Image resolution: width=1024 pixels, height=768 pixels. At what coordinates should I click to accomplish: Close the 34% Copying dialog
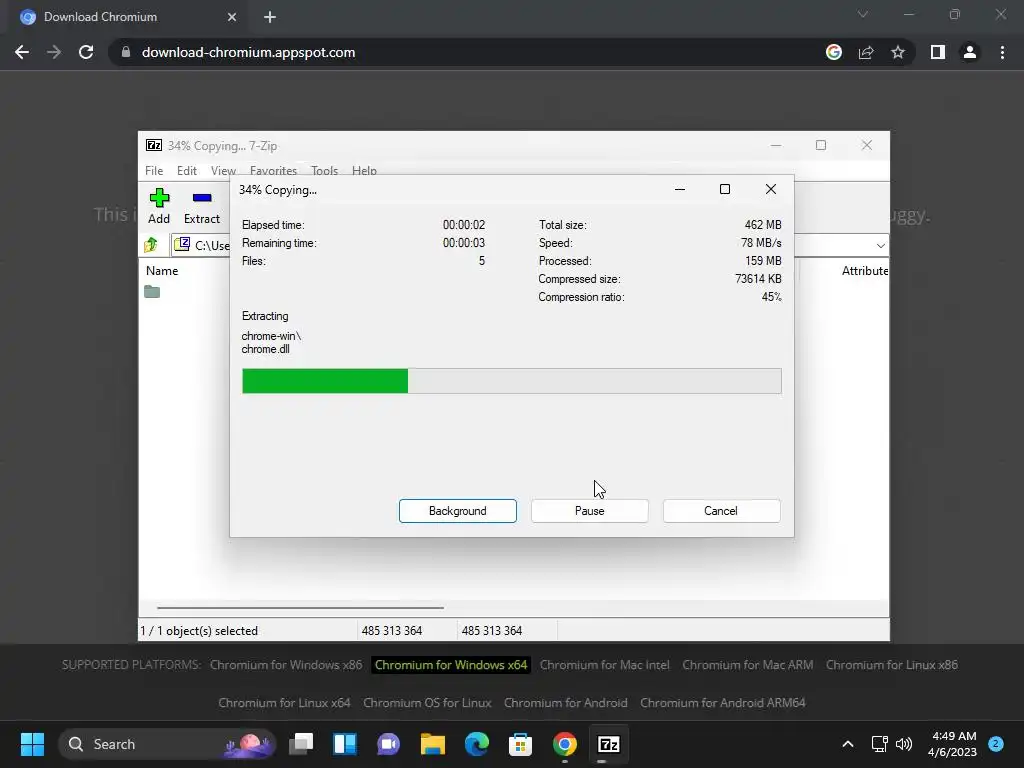tap(771, 189)
